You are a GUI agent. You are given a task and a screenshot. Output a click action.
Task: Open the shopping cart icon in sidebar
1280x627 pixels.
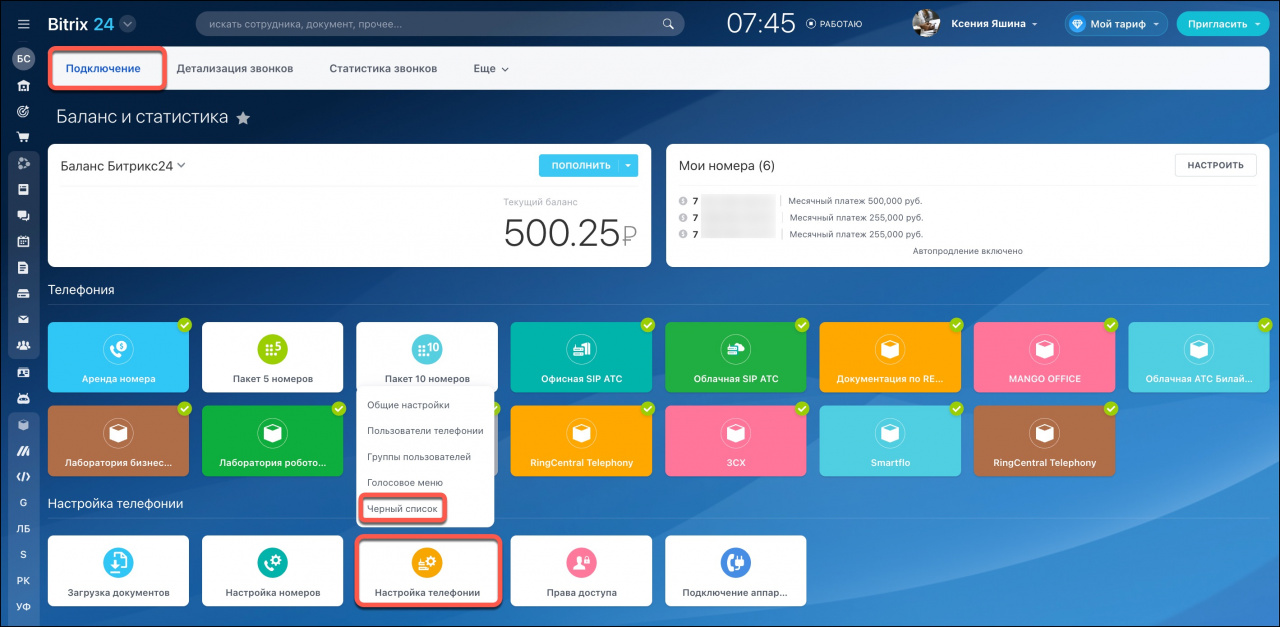24,137
